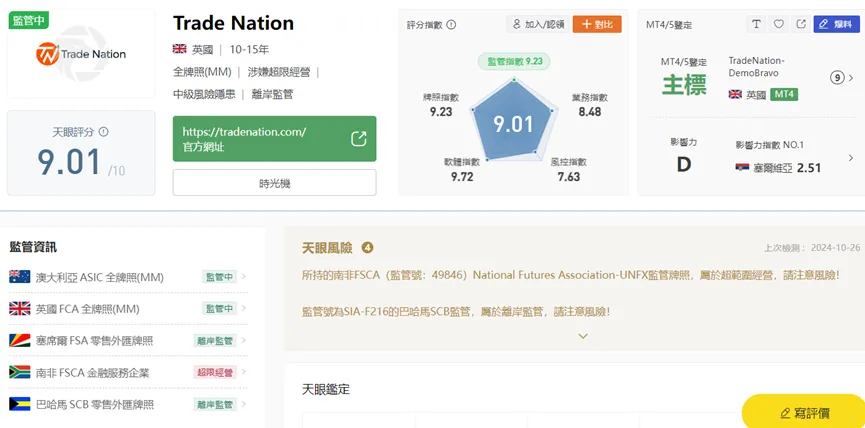Image resolution: width=865 pixels, height=428 pixels.
Task: Click the 全牌照(MM) tag under Trade Nation
Action: 202,72
